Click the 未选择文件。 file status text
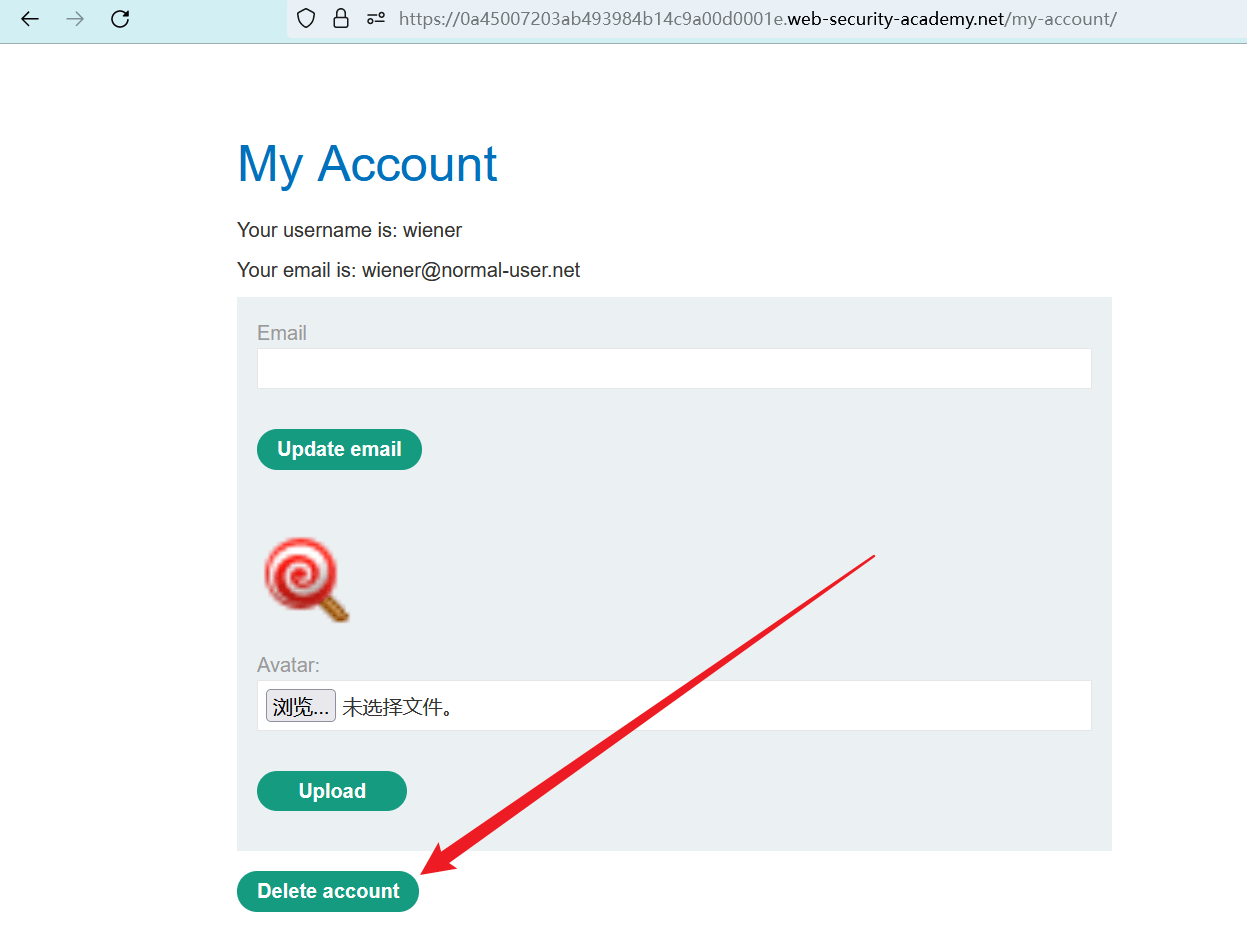1247x945 pixels. 398,707
